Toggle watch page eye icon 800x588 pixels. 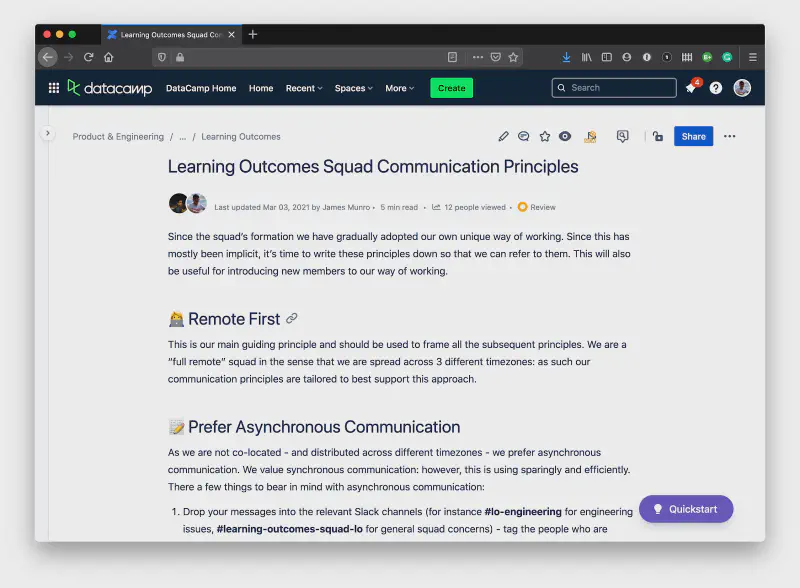point(565,137)
